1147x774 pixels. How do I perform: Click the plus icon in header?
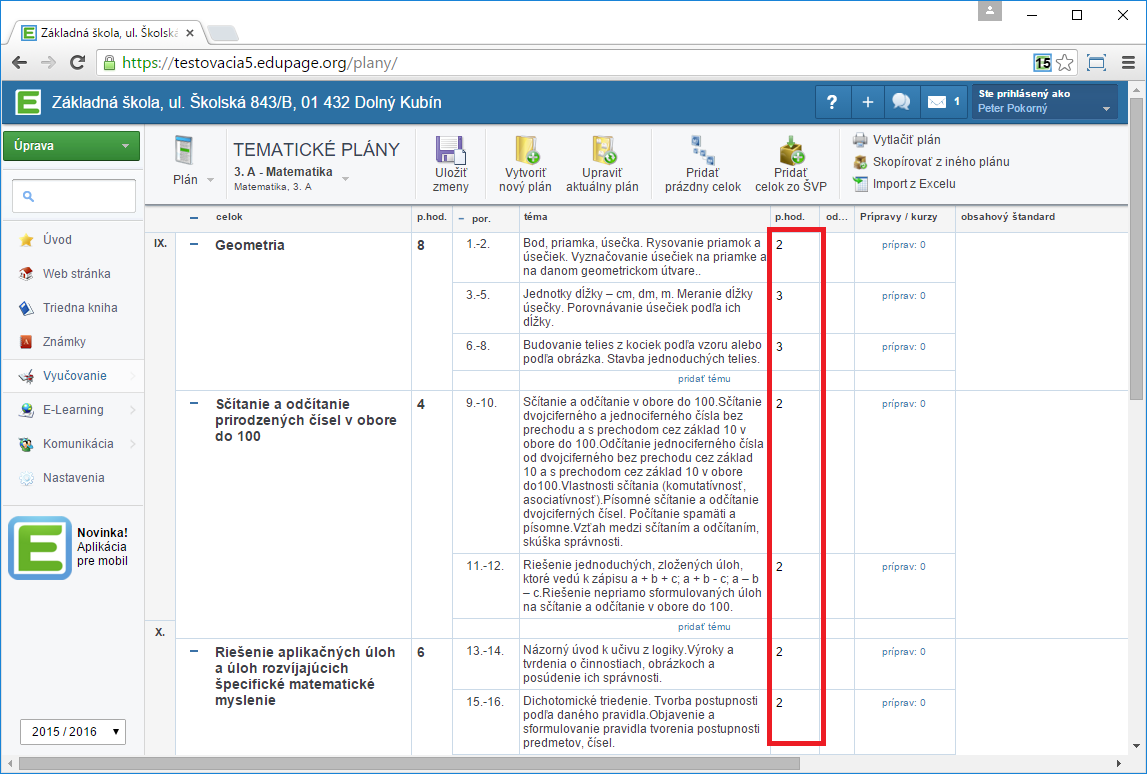tap(867, 102)
